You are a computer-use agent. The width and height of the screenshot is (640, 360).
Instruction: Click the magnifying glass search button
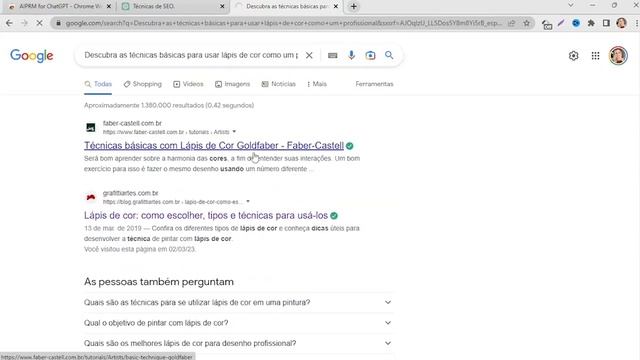coord(389,55)
